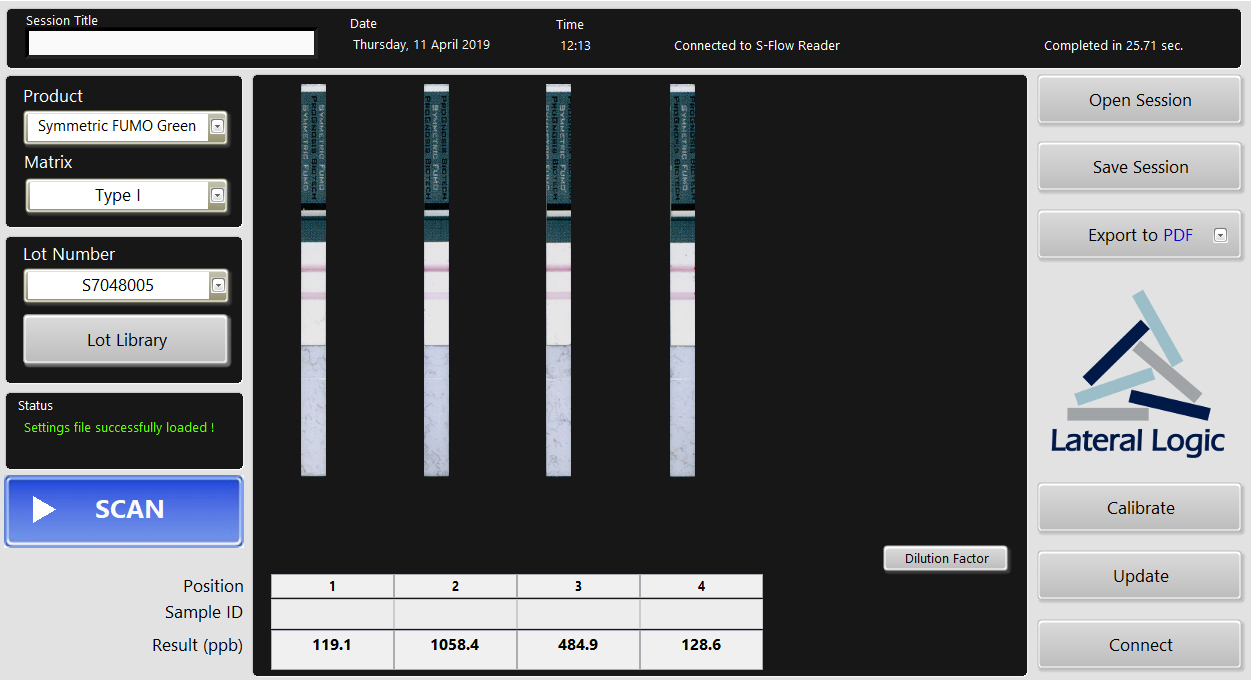Click the Save Session button
The height and width of the screenshot is (680, 1251).
(1139, 167)
